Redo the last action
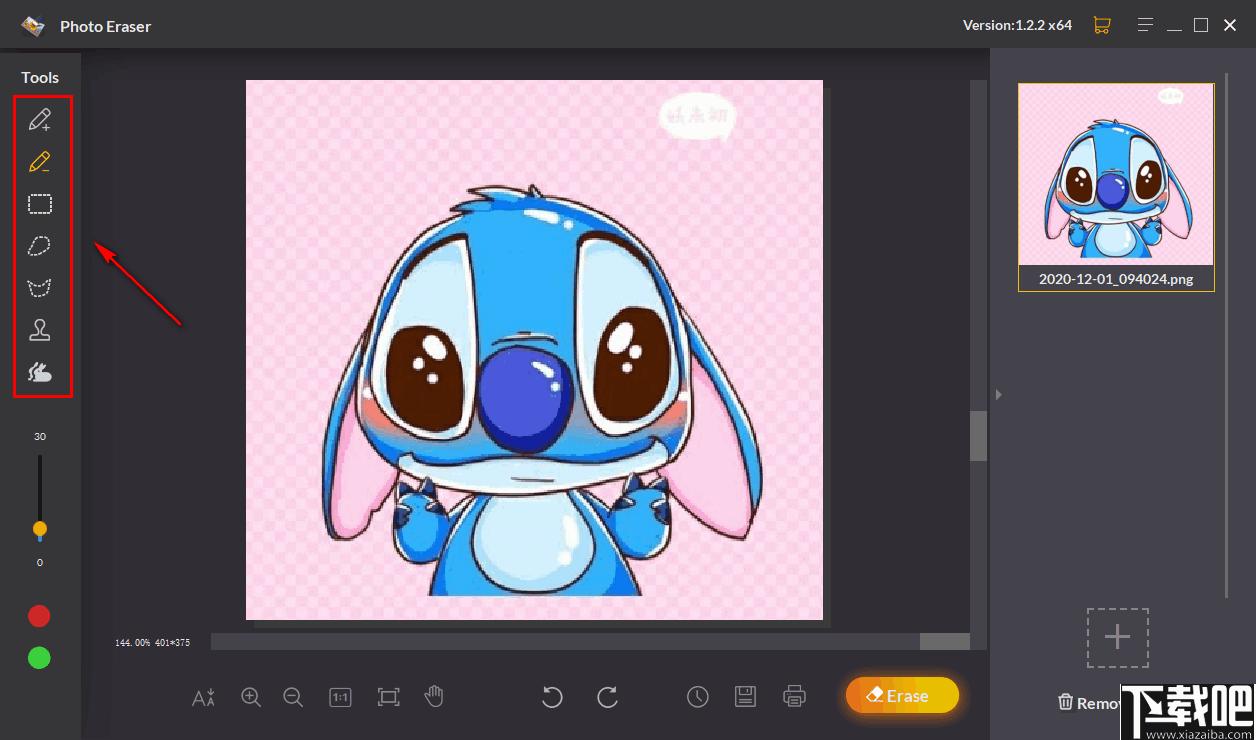Screen dimensions: 1256x740 607,697
